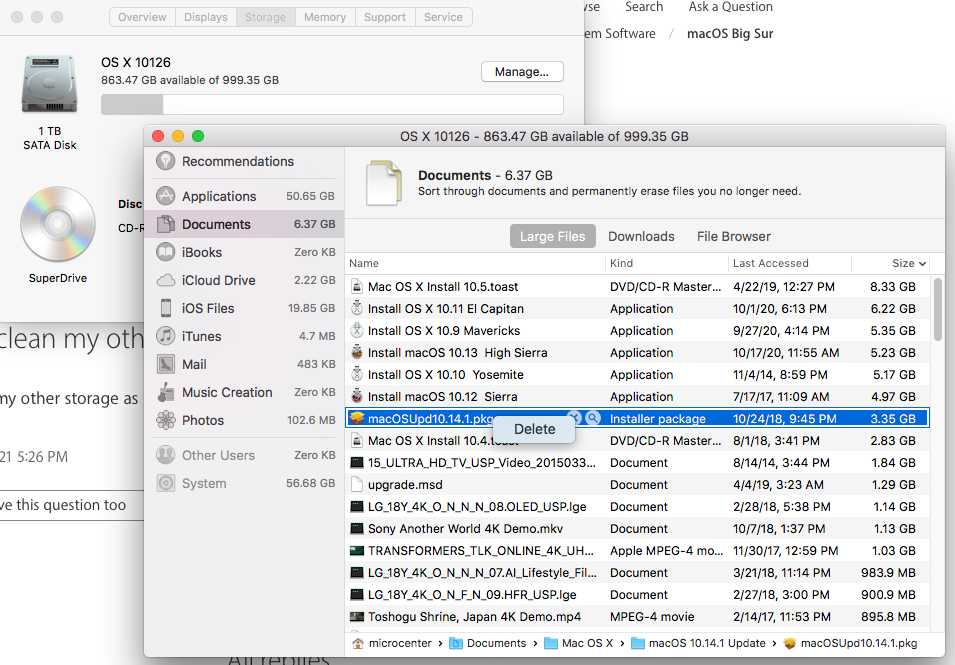Switch to the Large Files tab
Image resolution: width=955 pixels, height=665 pixels.
(x=552, y=236)
